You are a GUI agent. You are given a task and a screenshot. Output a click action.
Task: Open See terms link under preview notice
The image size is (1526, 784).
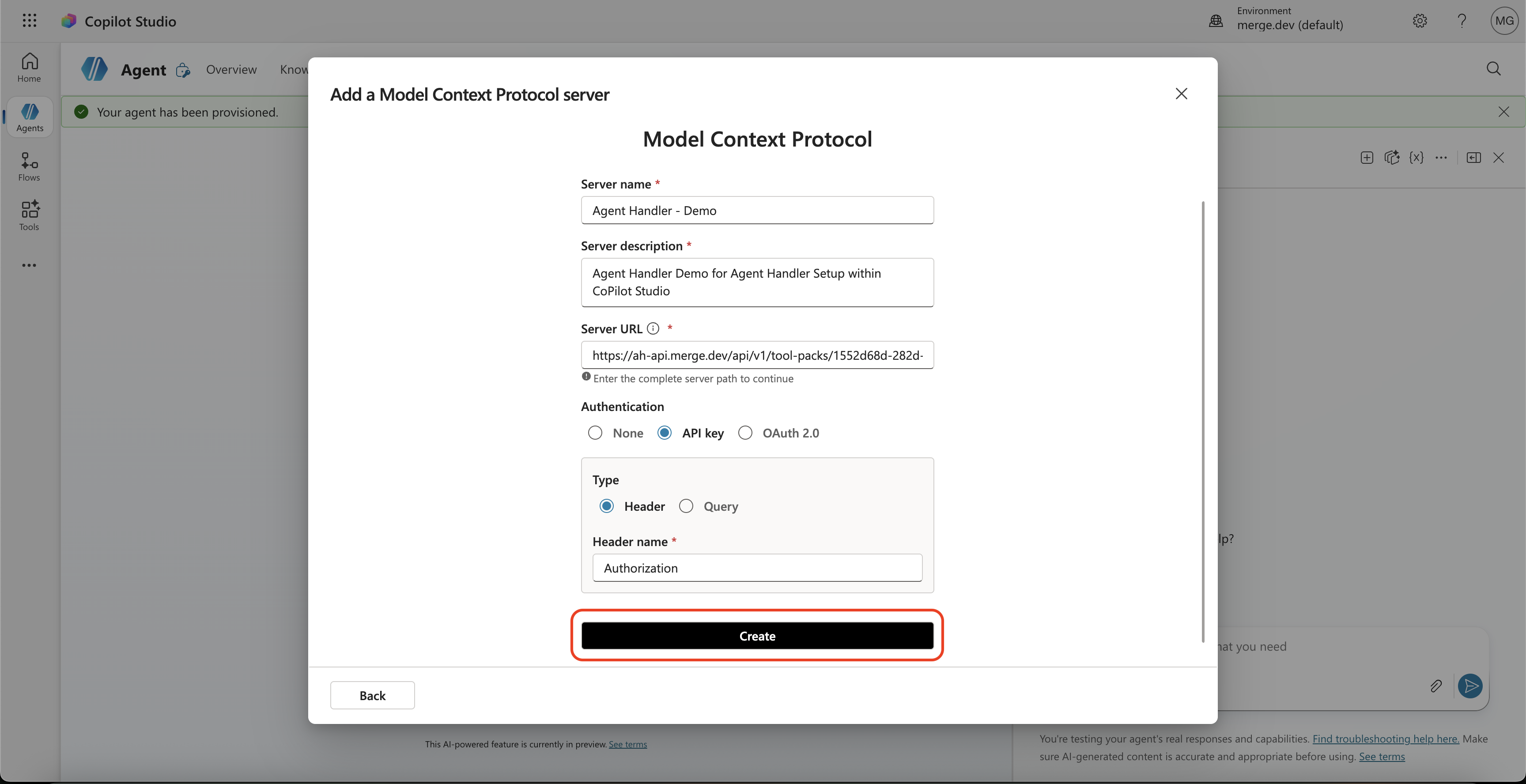627,744
